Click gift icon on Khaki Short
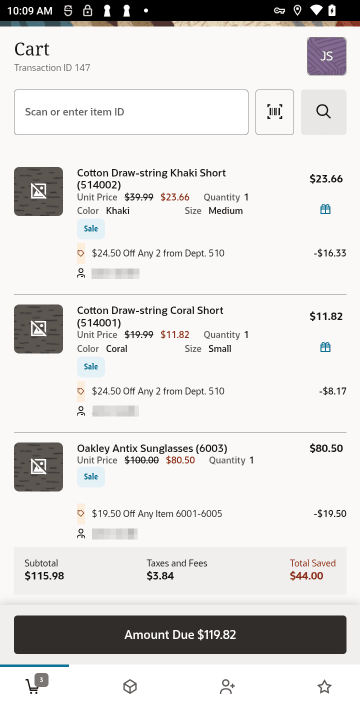 click(325, 209)
